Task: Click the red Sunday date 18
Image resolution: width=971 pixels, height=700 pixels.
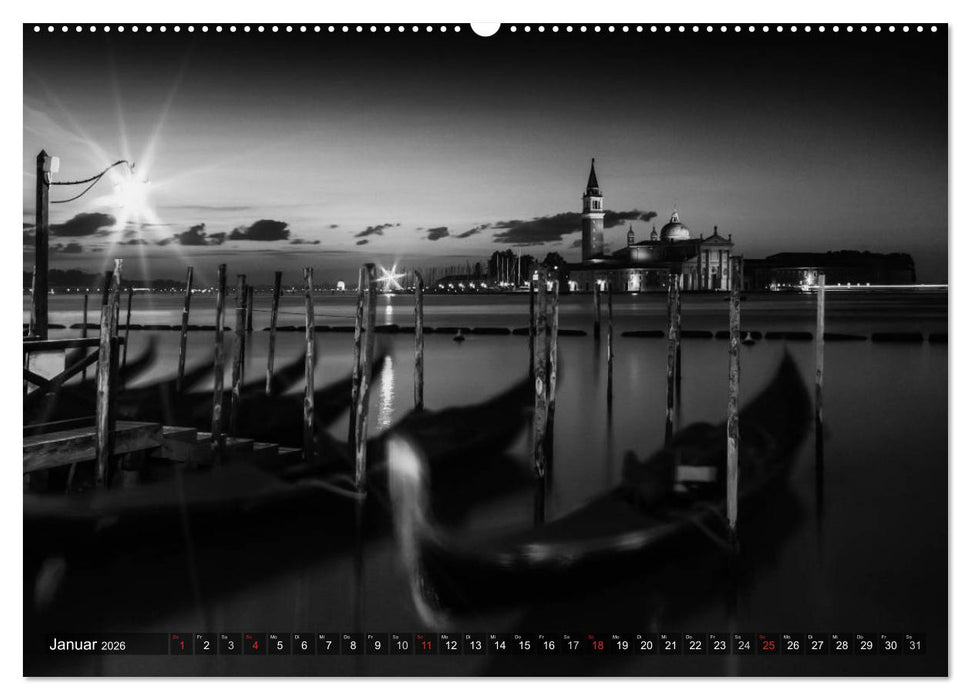Action: (599, 646)
